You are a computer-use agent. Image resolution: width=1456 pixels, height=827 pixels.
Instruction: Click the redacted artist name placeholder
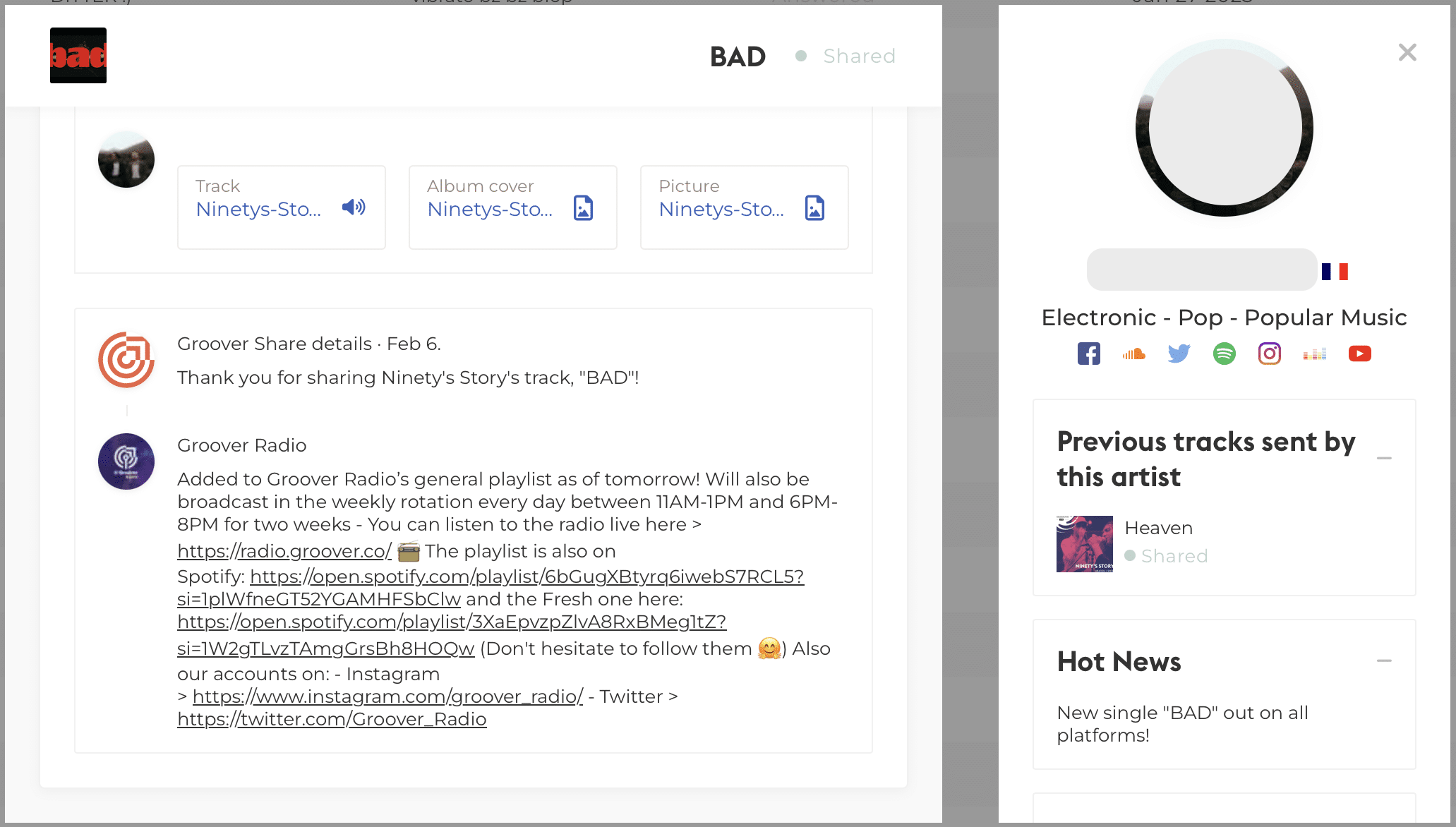1202,270
